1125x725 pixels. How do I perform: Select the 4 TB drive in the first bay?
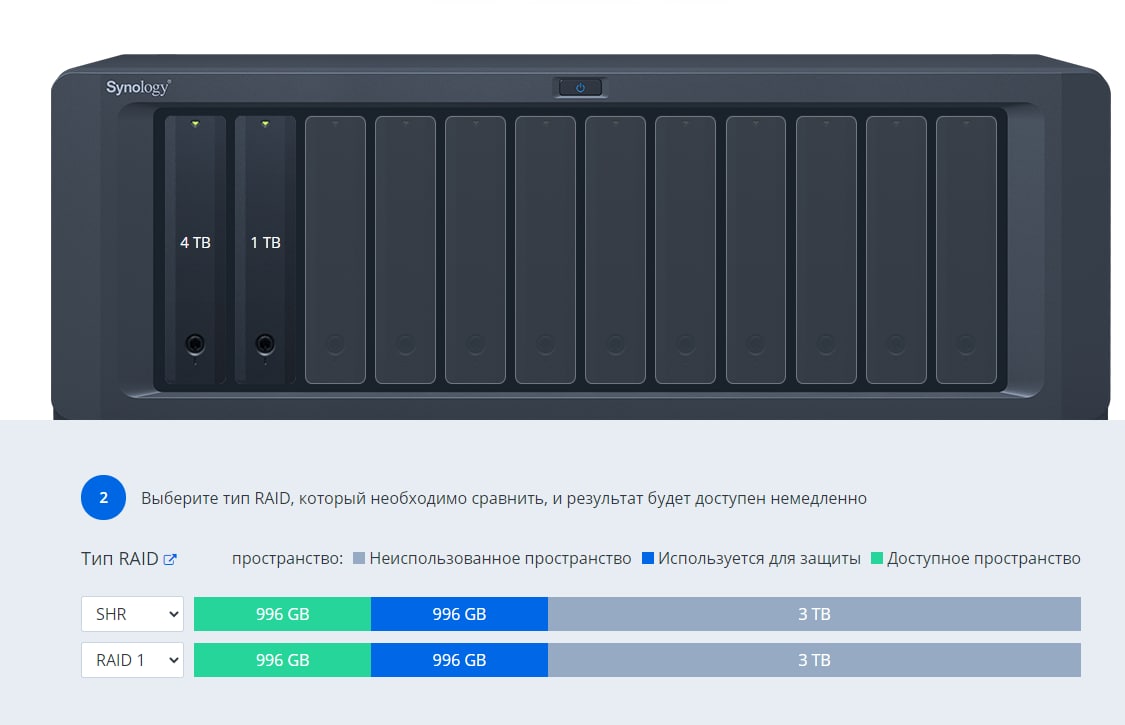[195, 250]
